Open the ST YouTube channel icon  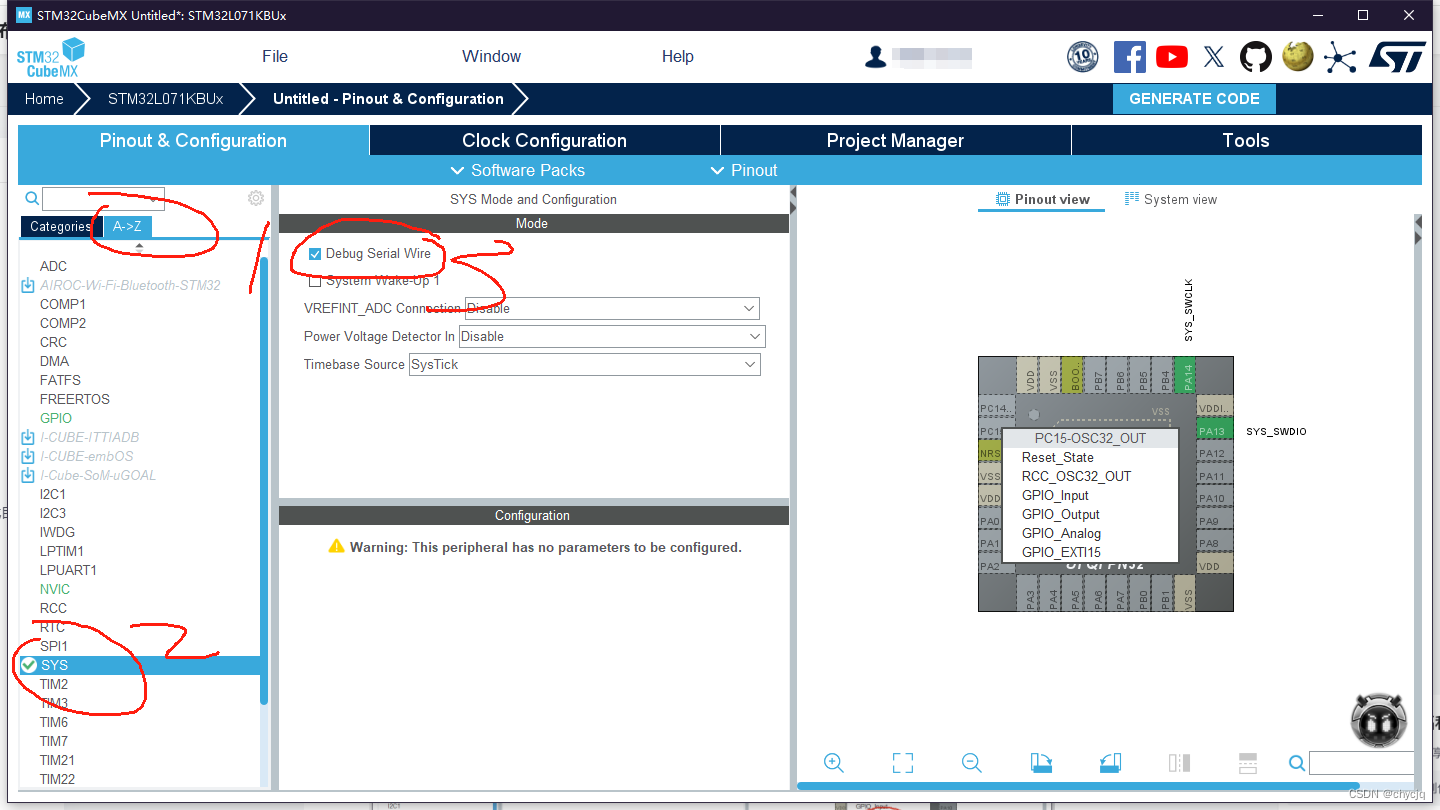coord(1172,57)
